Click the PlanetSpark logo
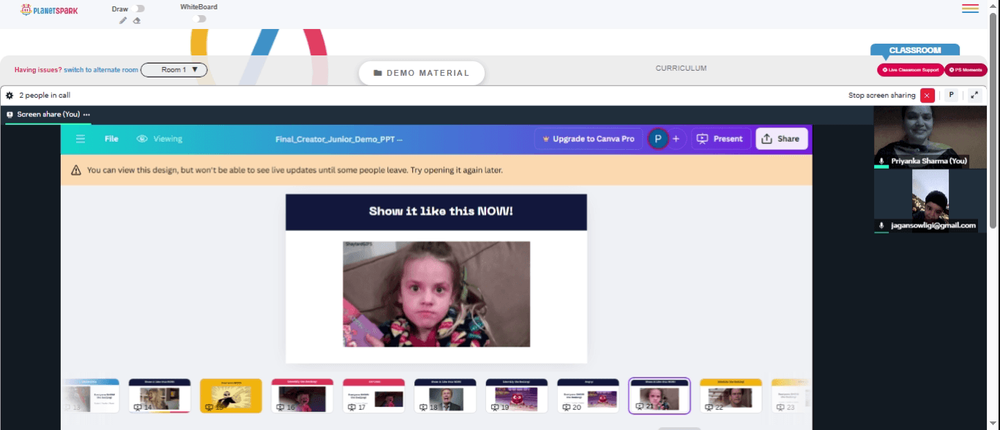 click(x=49, y=10)
